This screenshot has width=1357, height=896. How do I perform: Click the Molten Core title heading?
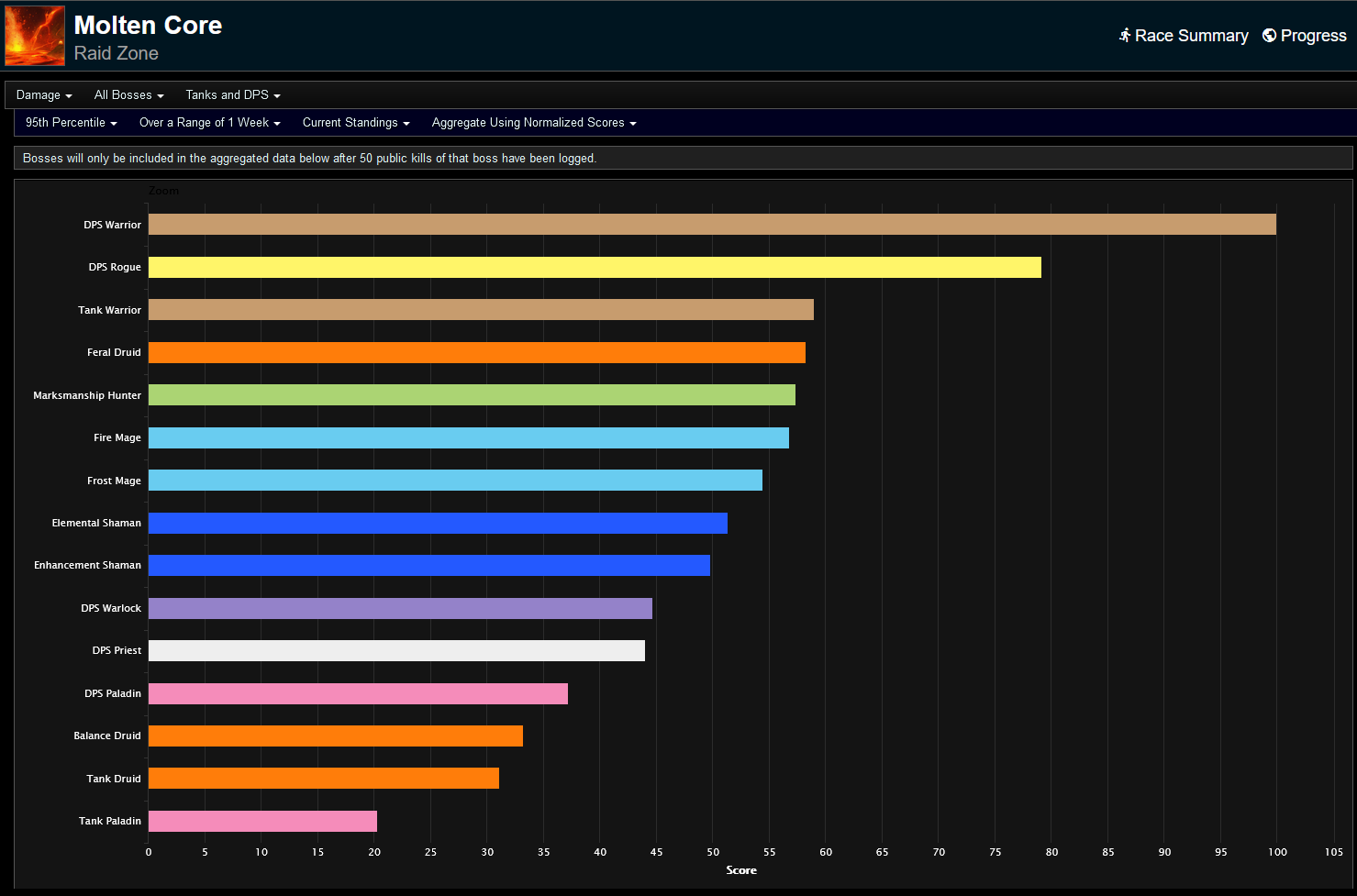[148, 25]
